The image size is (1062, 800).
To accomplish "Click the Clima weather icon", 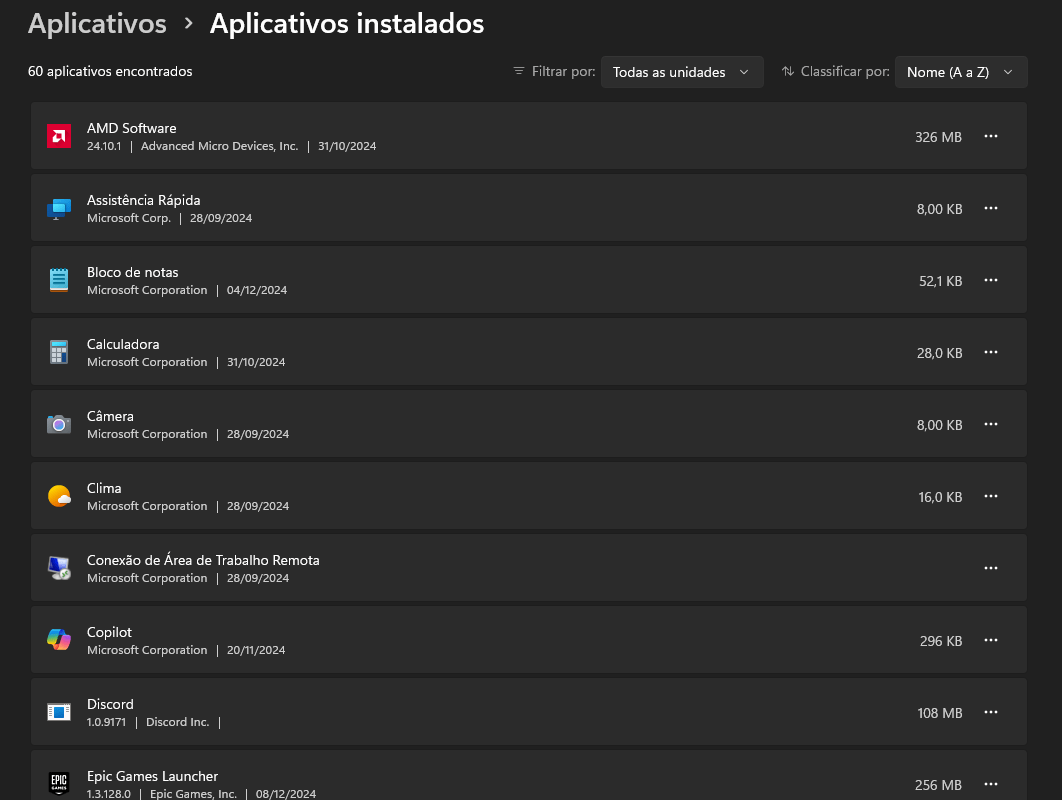I will 59,497.
